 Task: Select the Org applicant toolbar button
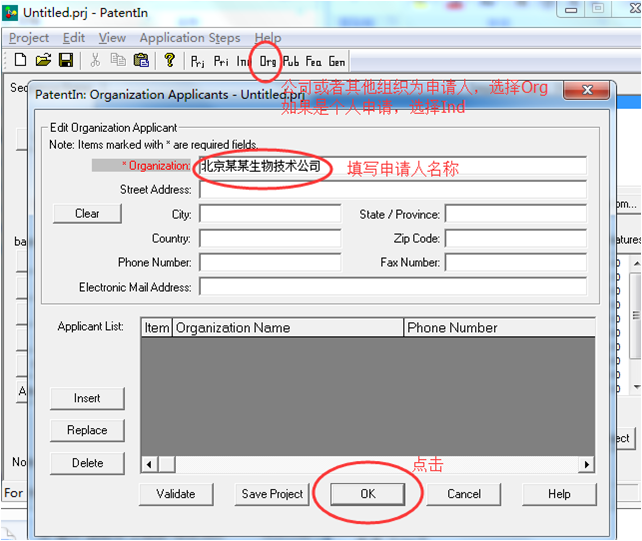point(268,61)
